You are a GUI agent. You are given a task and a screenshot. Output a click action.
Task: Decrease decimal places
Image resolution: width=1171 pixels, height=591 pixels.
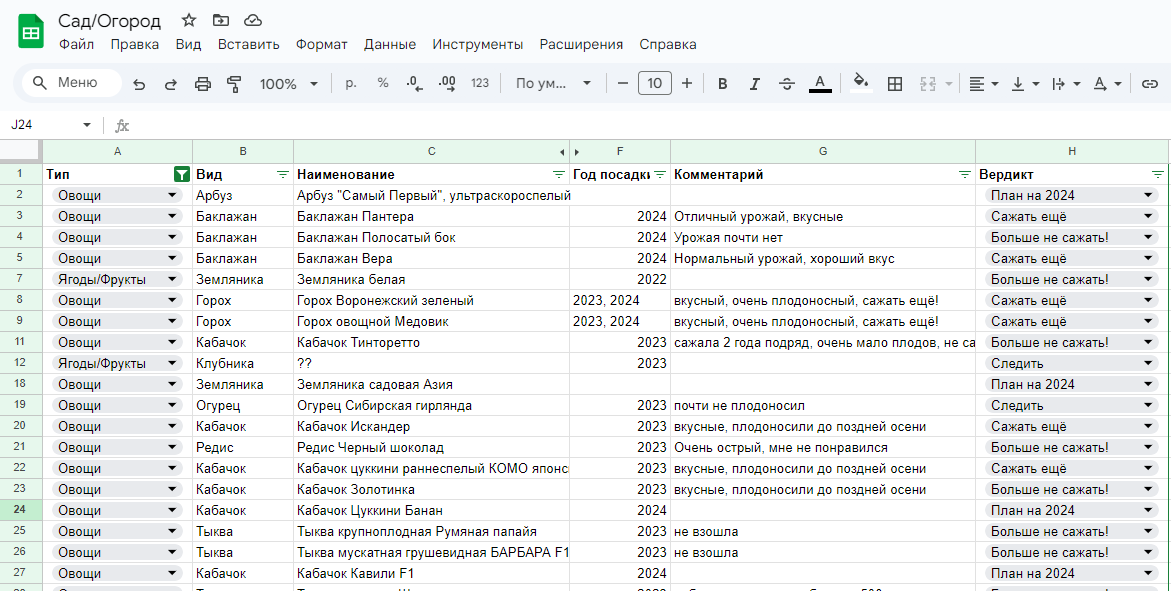coord(414,83)
